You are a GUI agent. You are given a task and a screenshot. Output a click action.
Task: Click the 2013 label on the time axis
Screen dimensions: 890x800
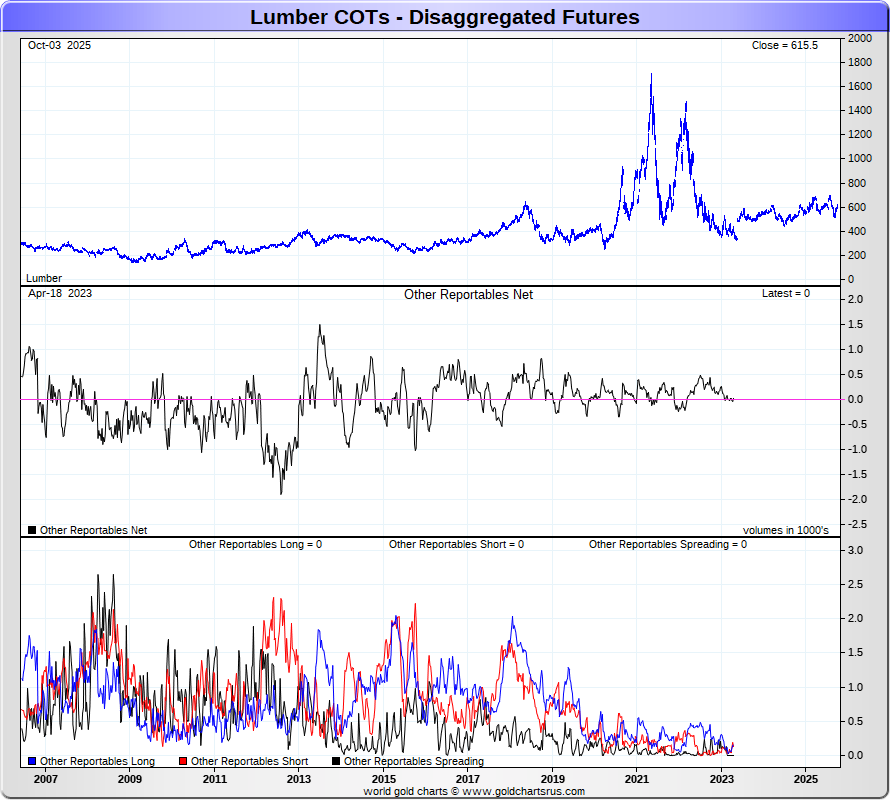click(298, 778)
